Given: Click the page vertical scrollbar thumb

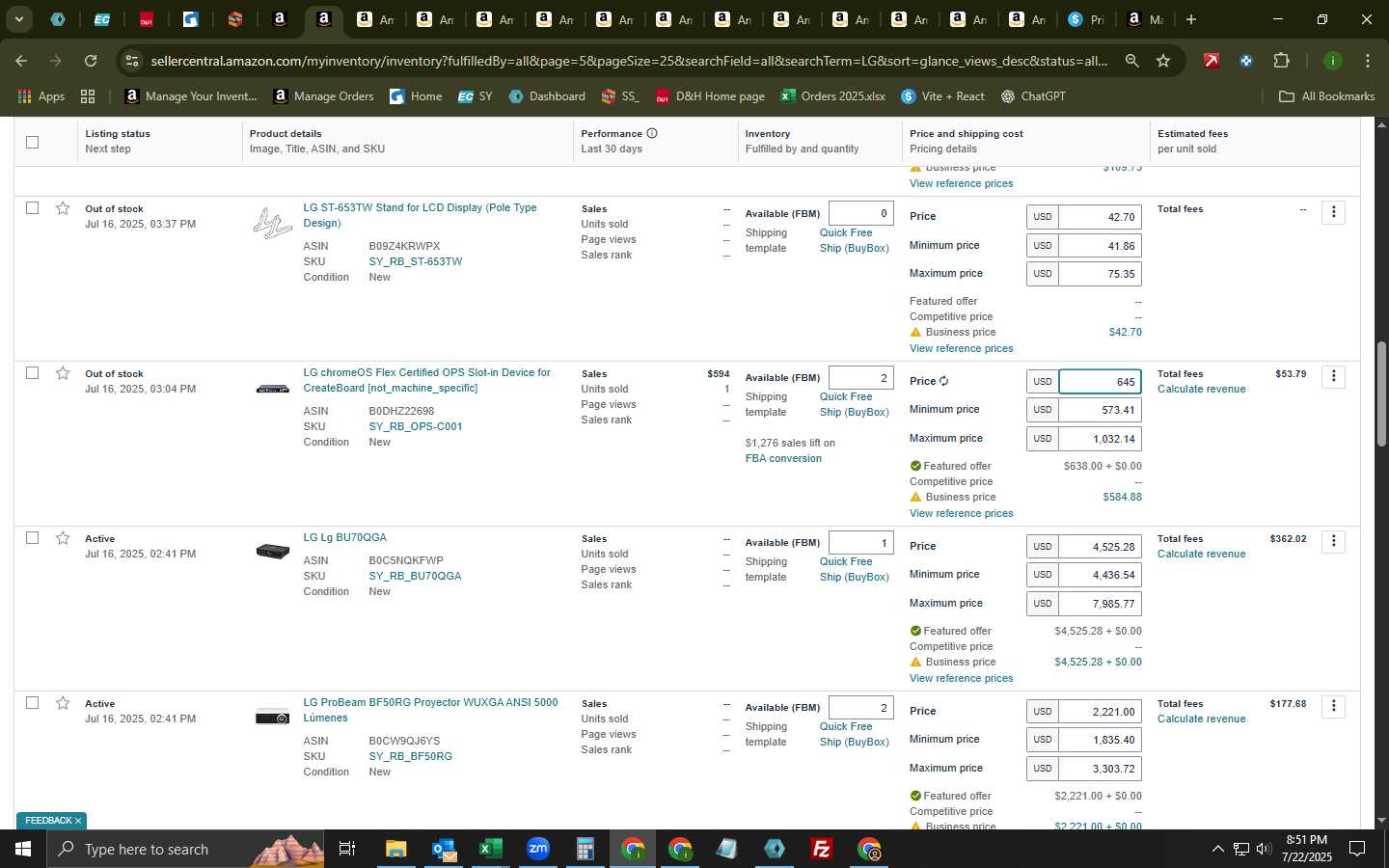Looking at the screenshot, I should click(1380, 393).
